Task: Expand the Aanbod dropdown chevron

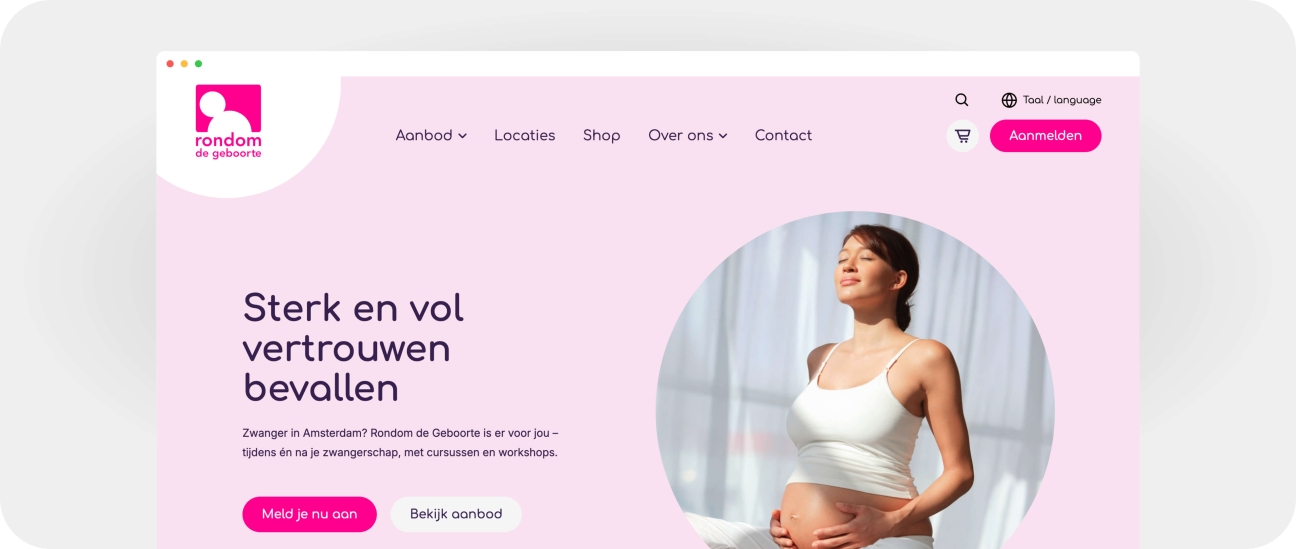Action: click(462, 136)
